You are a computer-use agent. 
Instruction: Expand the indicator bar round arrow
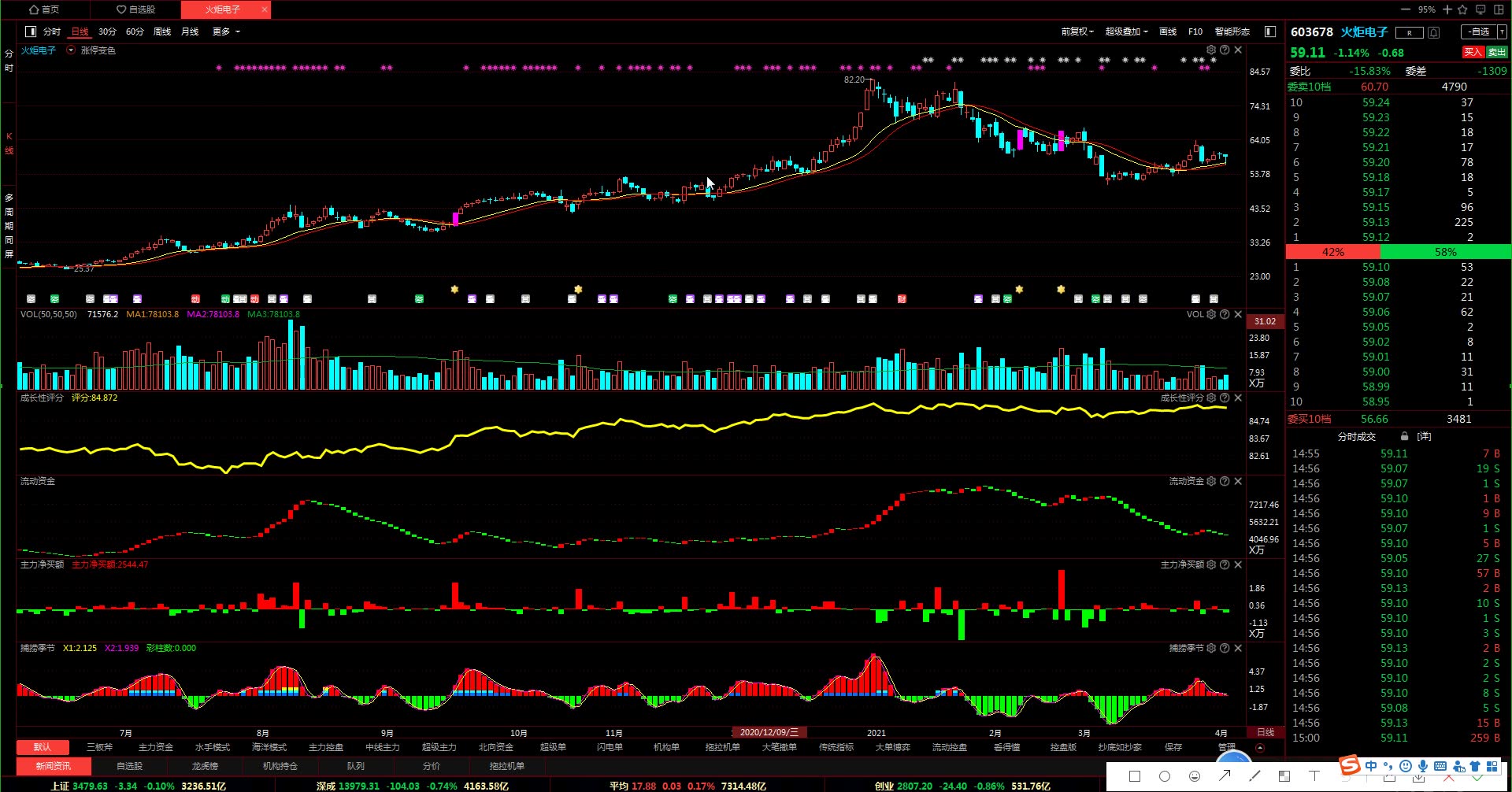[1260, 748]
